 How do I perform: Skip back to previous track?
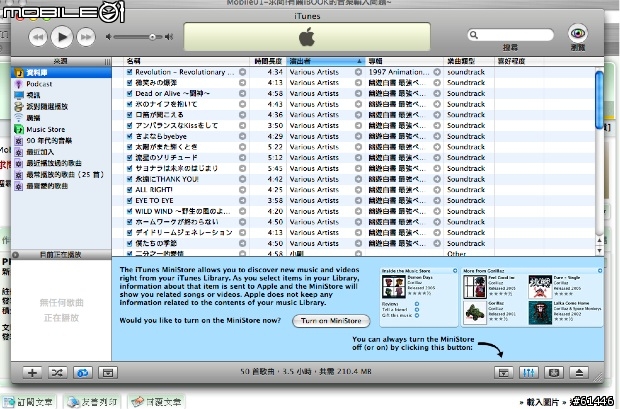pos(38,37)
